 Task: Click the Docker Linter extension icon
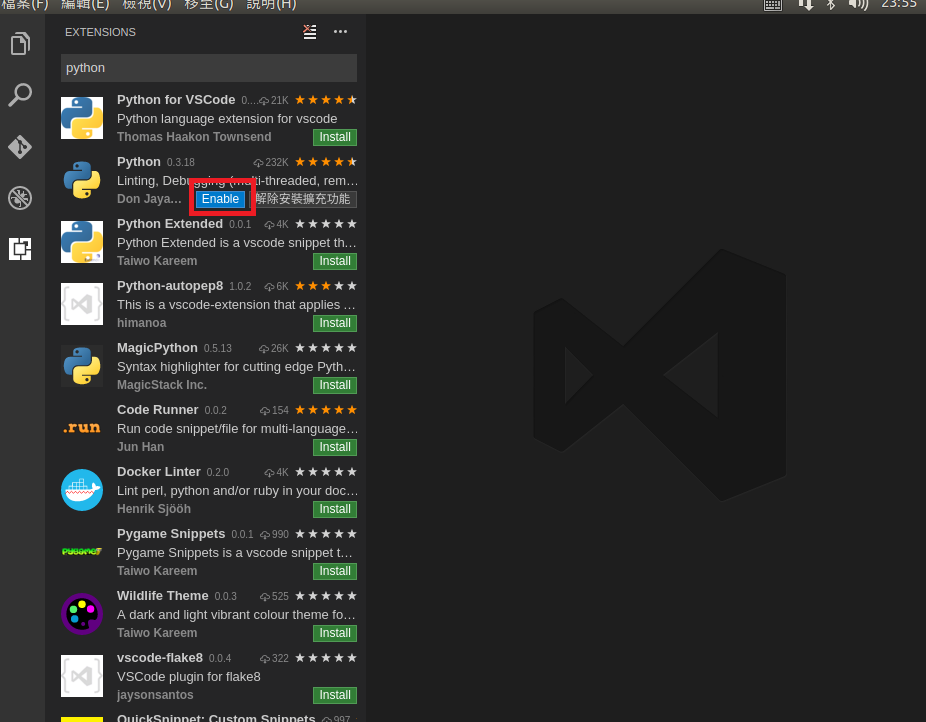82,490
